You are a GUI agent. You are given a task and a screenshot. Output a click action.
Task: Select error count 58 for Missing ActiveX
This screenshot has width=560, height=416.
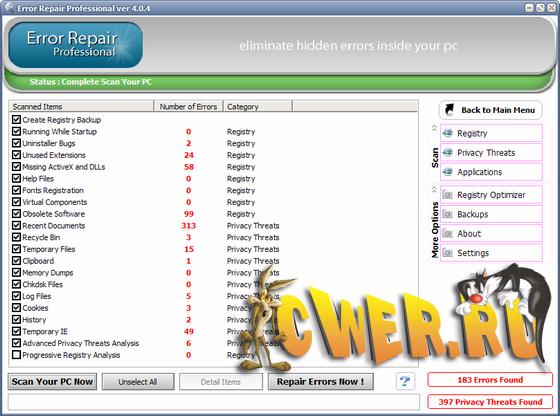[189, 167]
